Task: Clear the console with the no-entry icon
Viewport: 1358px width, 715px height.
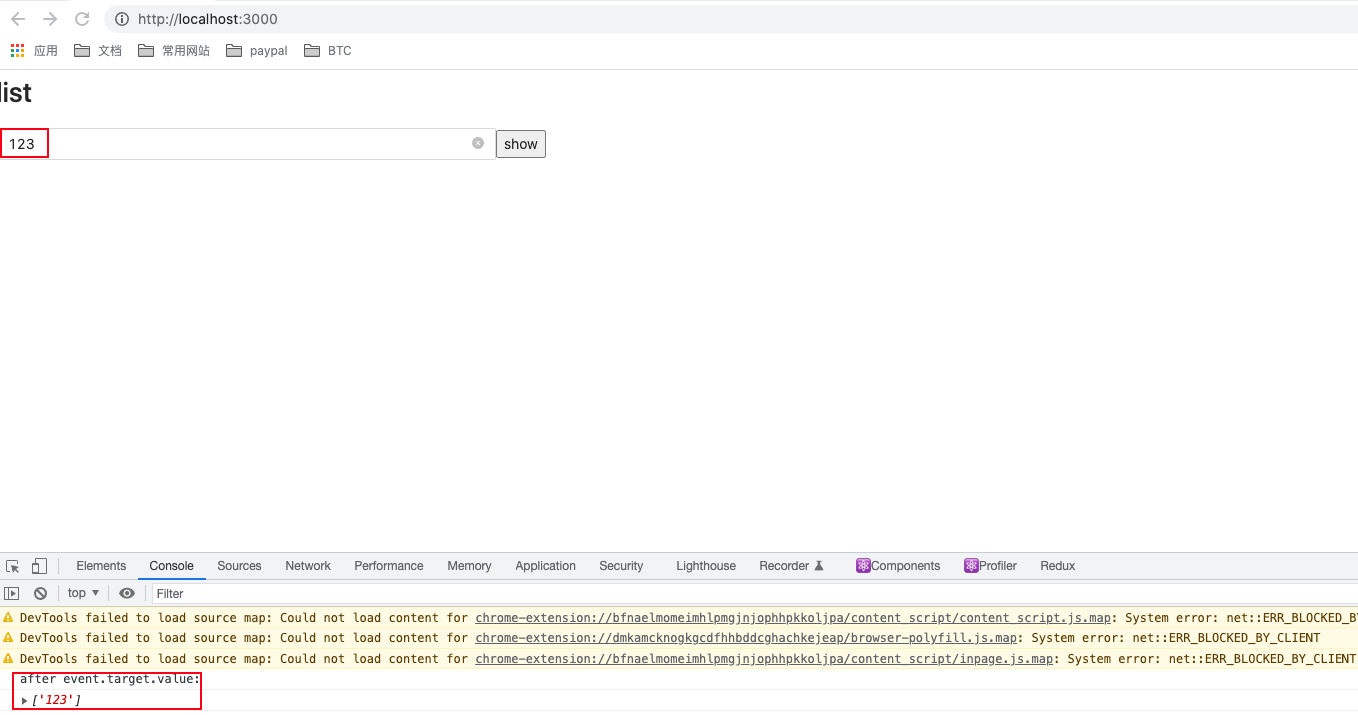Action: (x=40, y=592)
